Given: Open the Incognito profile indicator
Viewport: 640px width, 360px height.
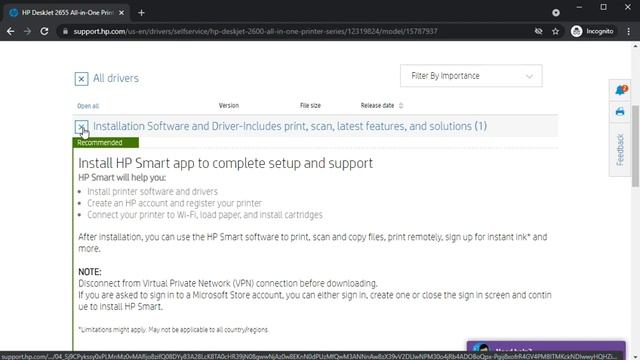Looking at the screenshot, I should pyautogui.click(x=592, y=31).
